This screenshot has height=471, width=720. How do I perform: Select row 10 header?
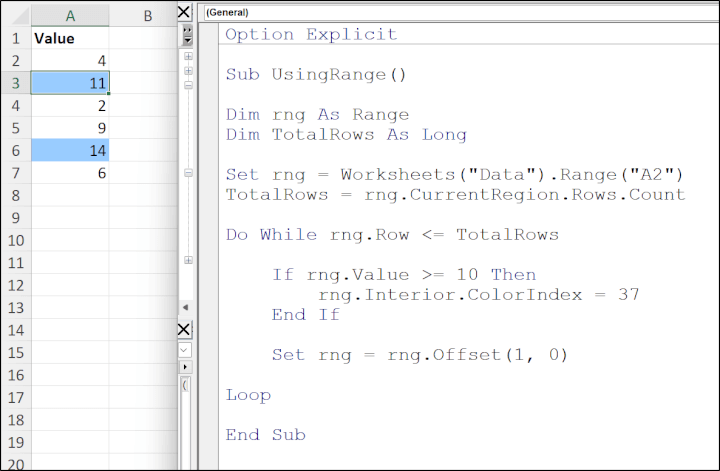click(16, 241)
